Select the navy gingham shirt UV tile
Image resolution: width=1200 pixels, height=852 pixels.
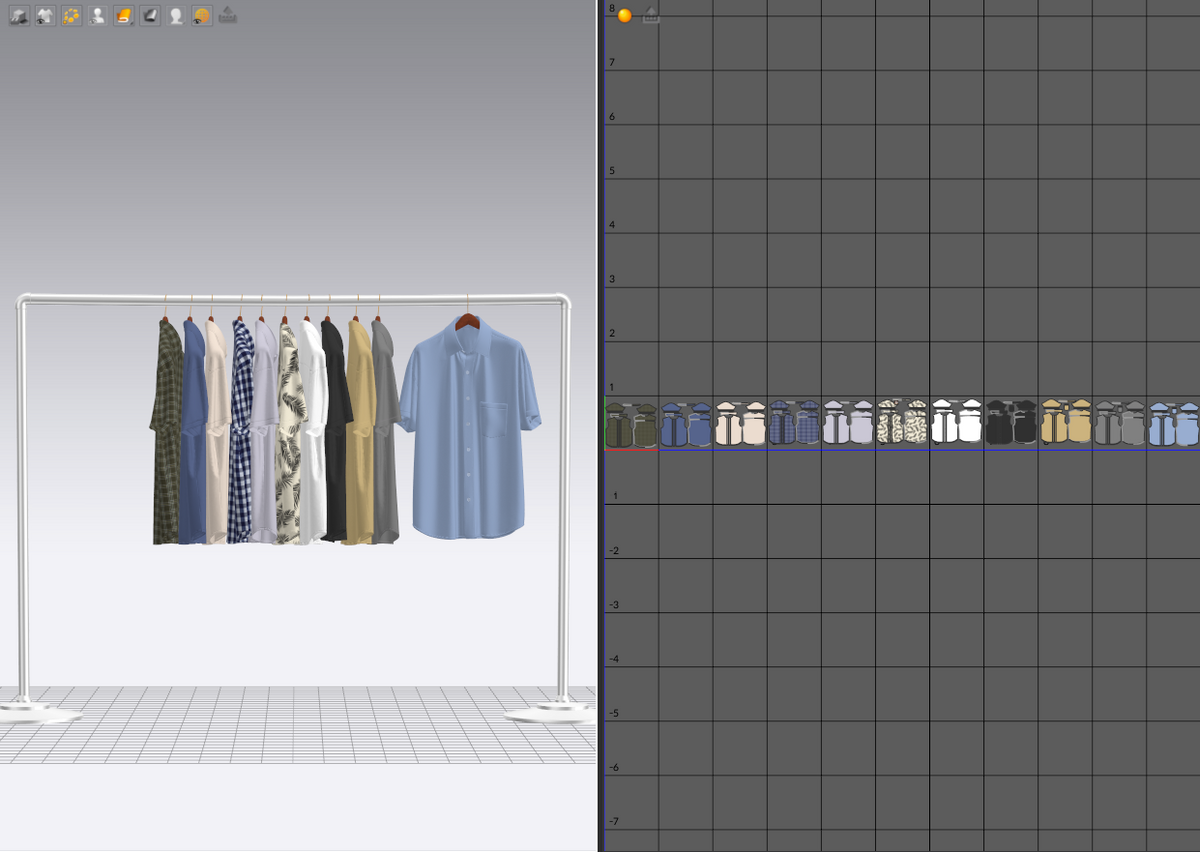coord(794,423)
